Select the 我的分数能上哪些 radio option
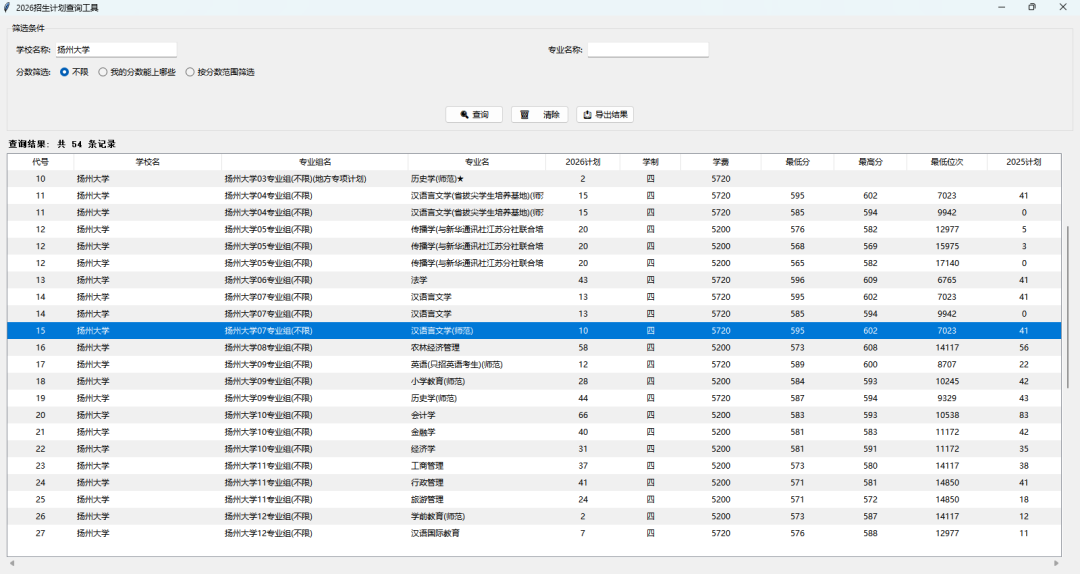 (136, 72)
